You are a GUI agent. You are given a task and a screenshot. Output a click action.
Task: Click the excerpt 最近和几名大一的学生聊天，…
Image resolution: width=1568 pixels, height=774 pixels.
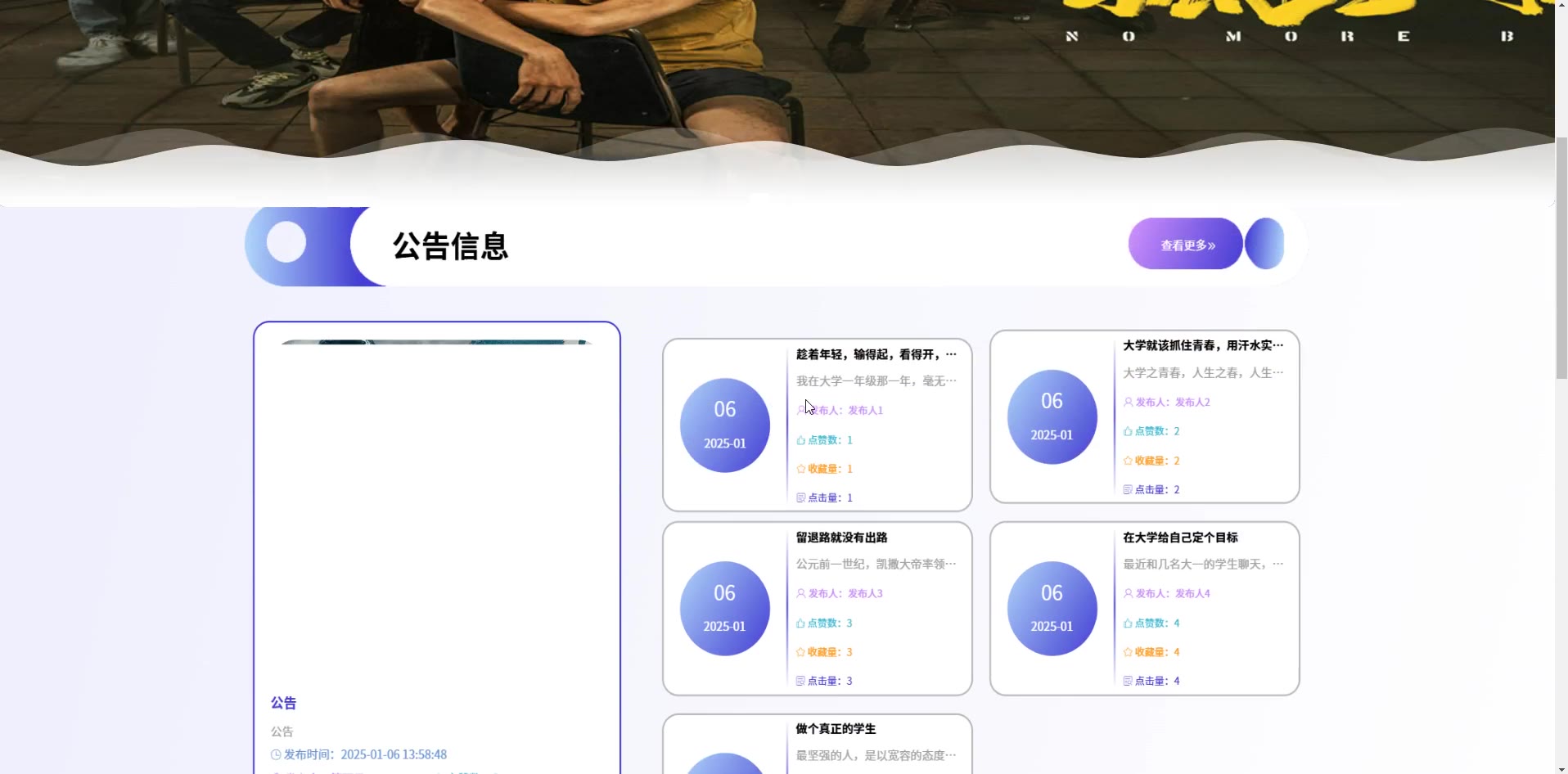[1203, 564]
